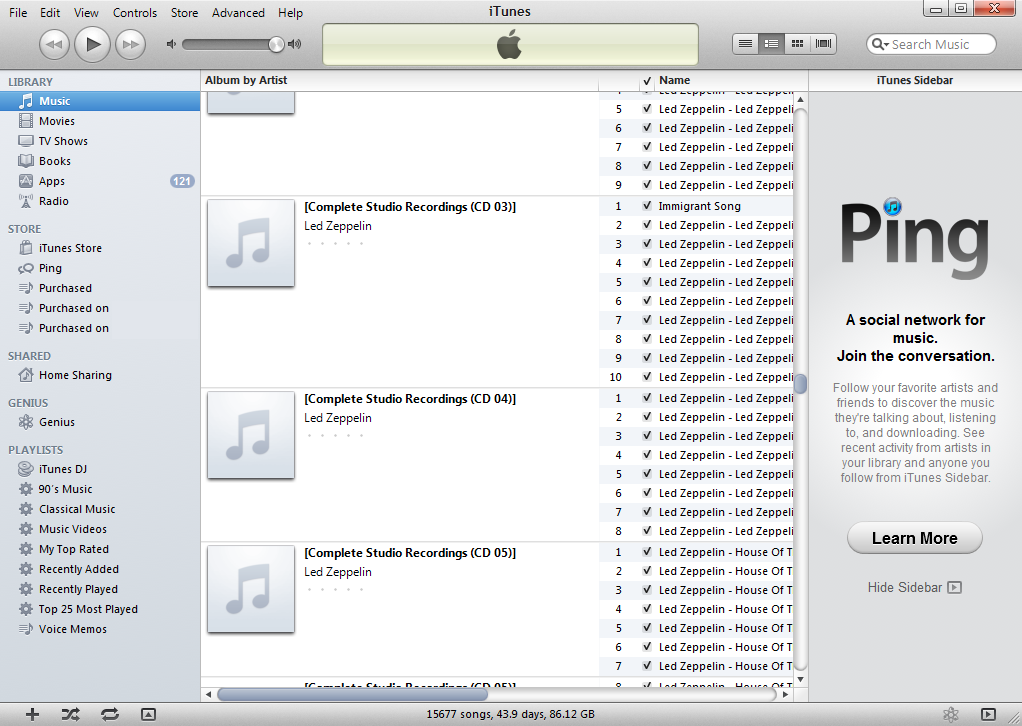The height and width of the screenshot is (726, 1022).
Task: Open the Store menu
Action: pos(184,12)
